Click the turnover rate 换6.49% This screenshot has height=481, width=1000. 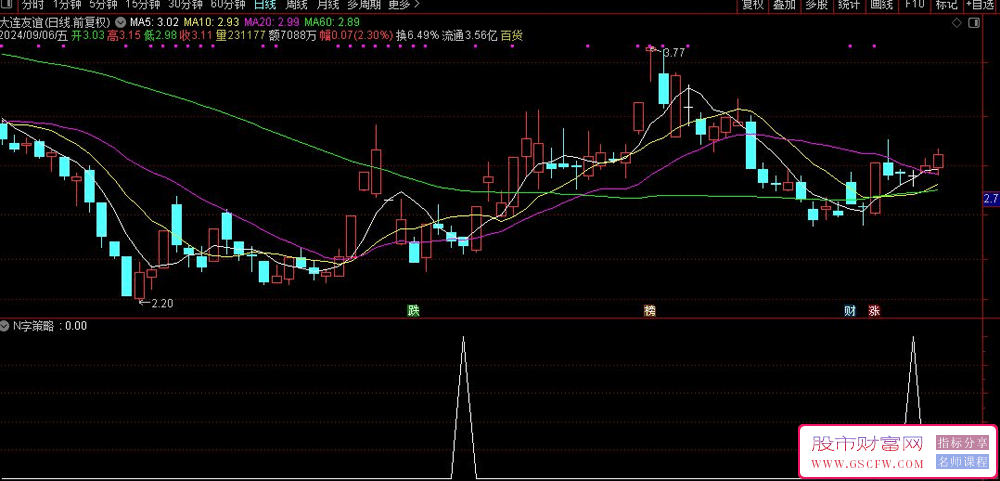tap(417, 36)
